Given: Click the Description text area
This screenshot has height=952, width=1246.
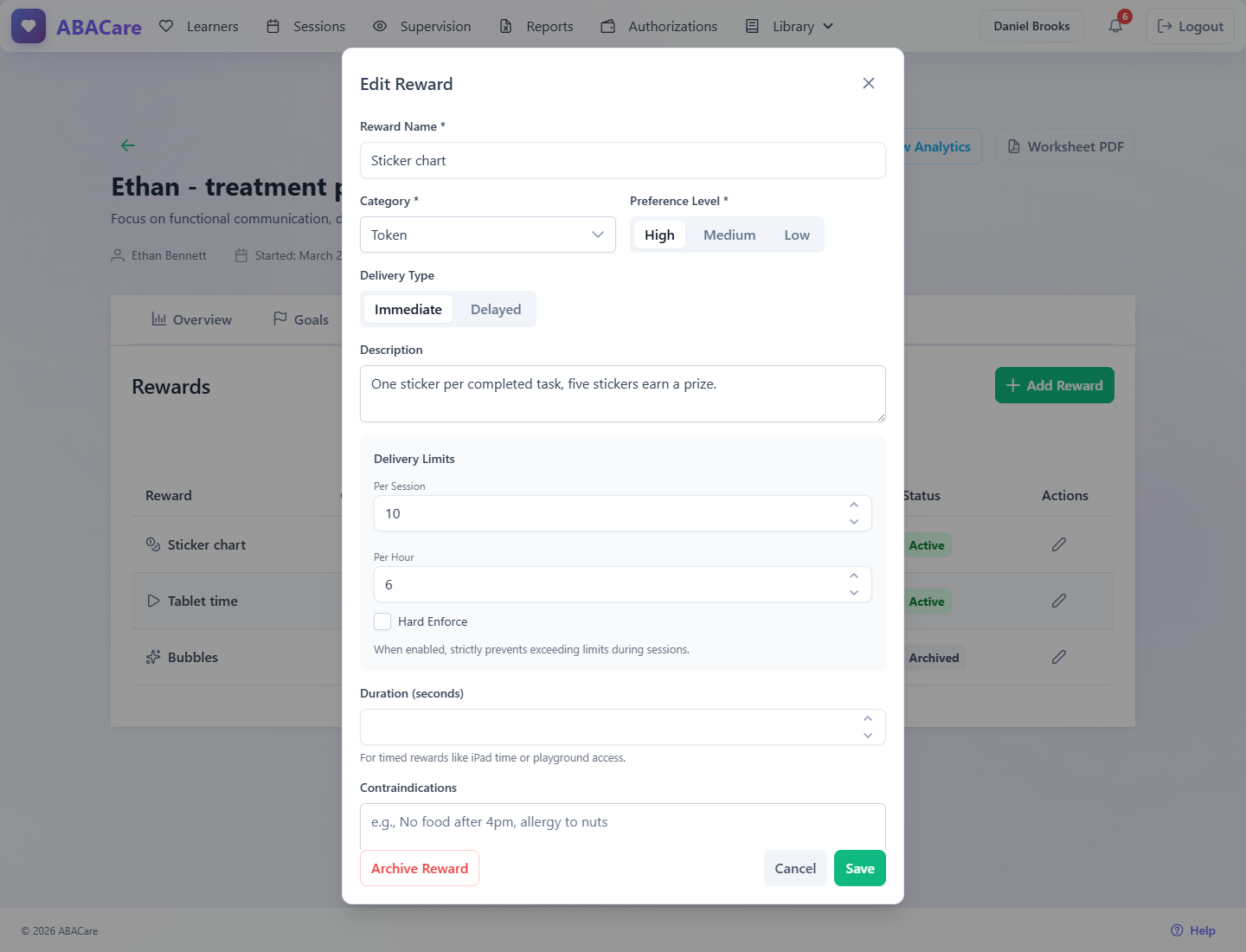Looking at the screenshot, I should pos(623,394).
